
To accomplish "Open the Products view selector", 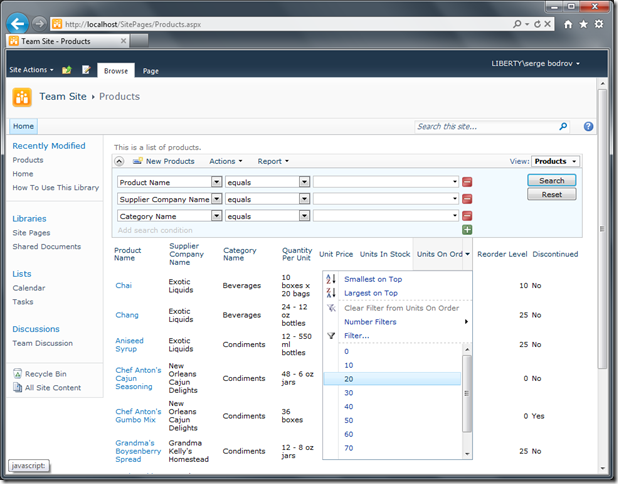I will tap(555, 161).
